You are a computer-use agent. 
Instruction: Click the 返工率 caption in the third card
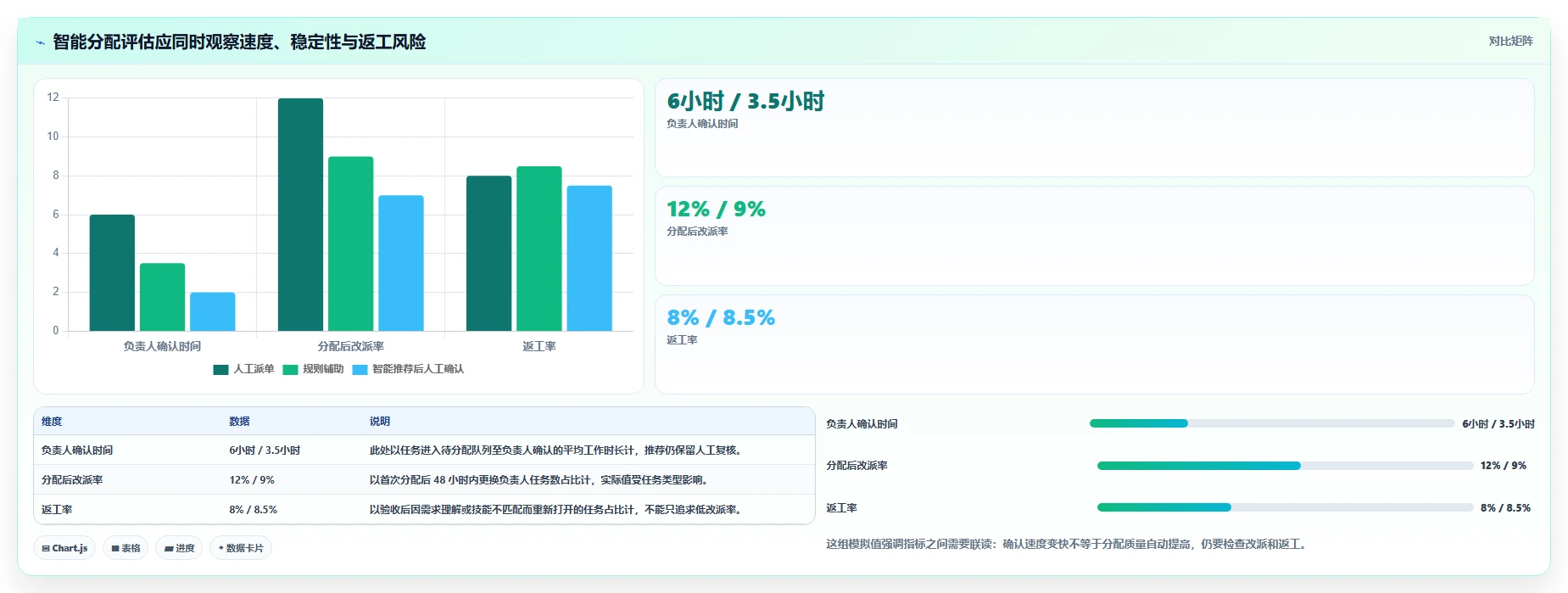(x=682, y=340)
